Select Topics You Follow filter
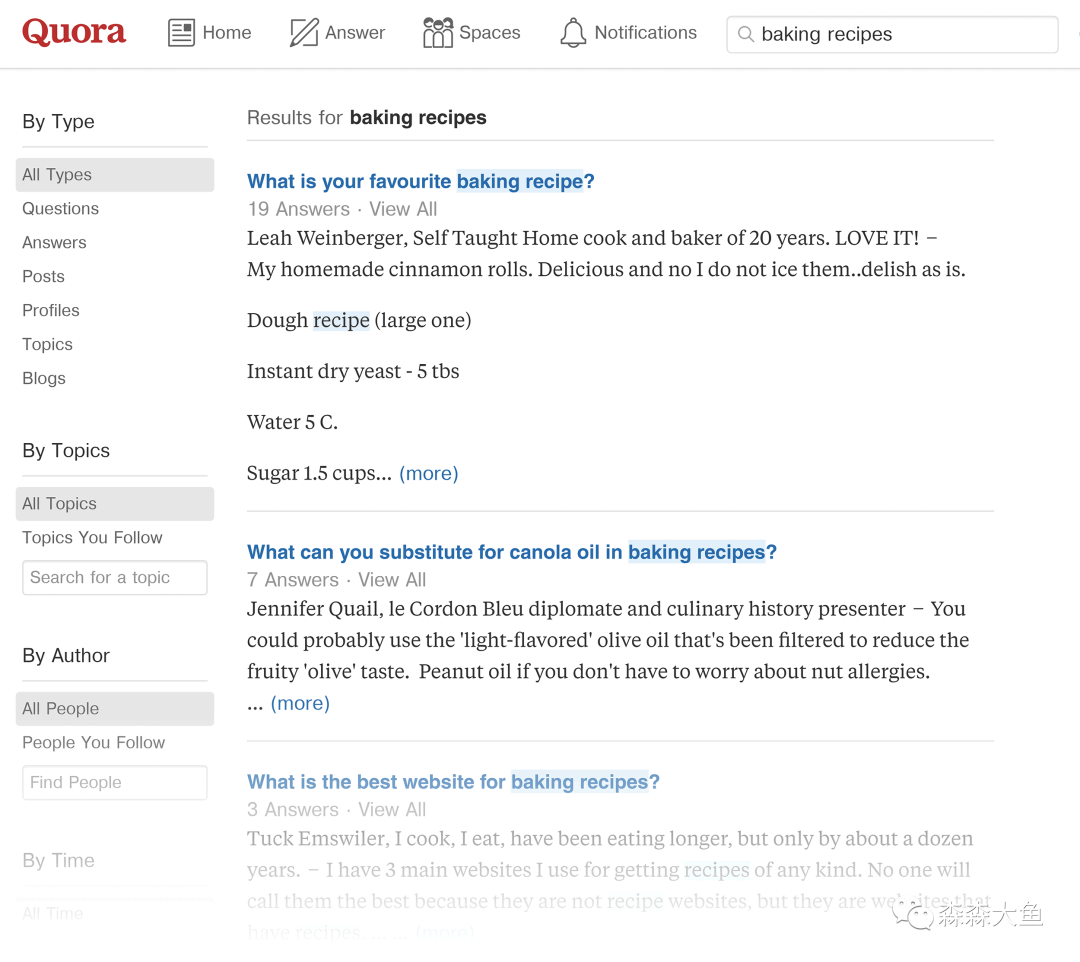 coord(92,537)
